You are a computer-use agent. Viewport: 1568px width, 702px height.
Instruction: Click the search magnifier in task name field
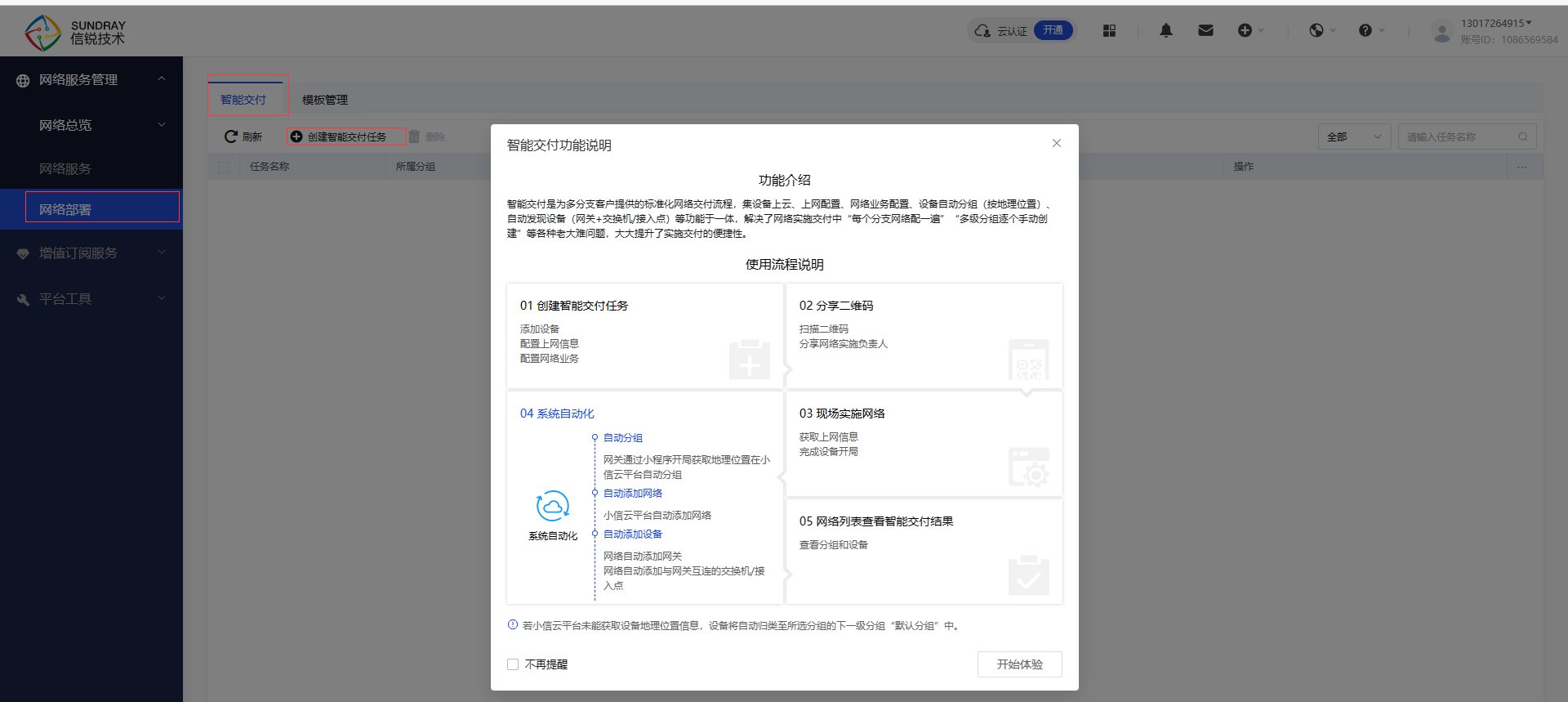(x=1523, y=136)
